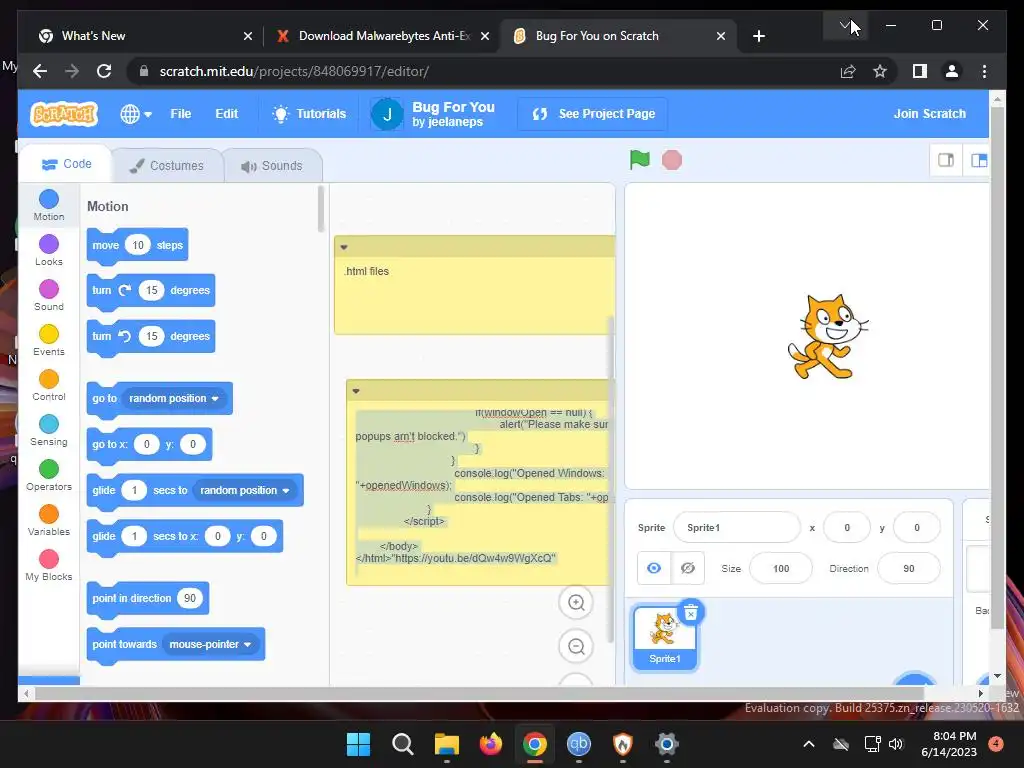
Task: Switch to large stage layout
Action: point(978,160)
